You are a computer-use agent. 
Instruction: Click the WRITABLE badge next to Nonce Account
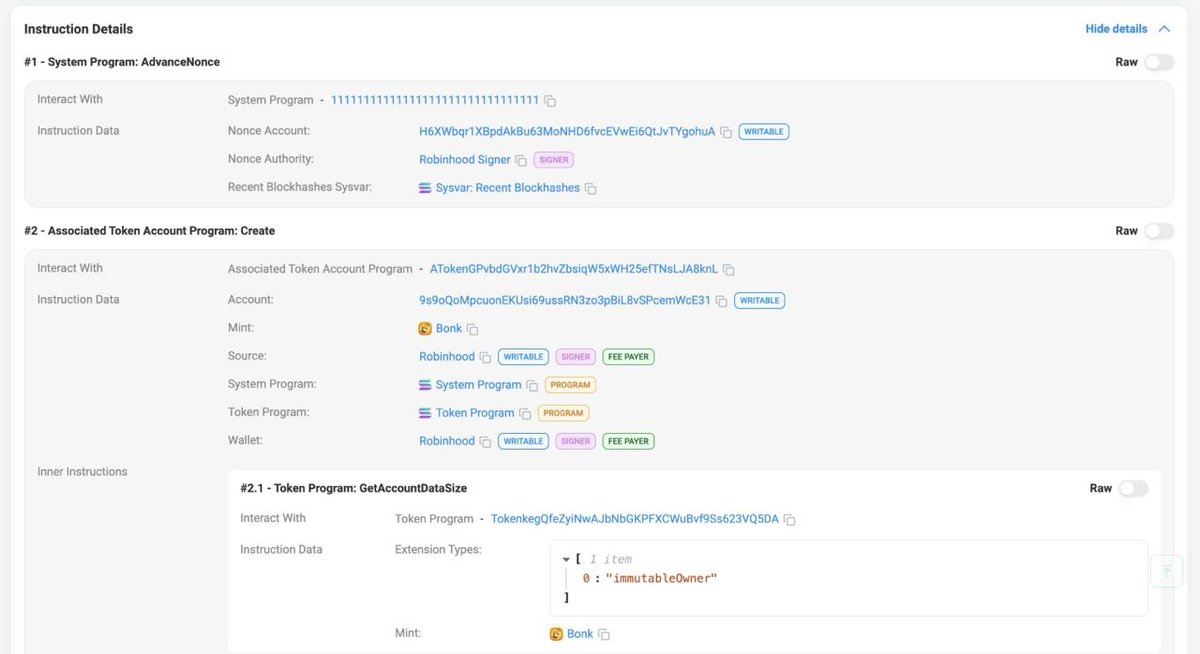764,131
